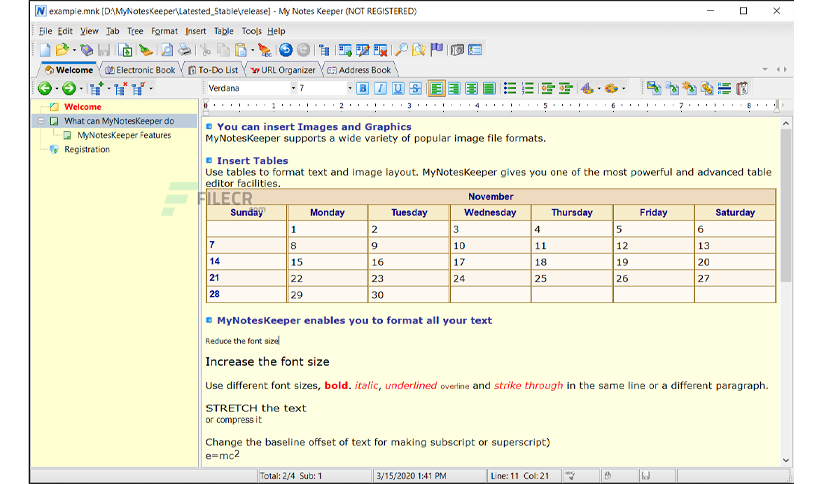Click the background color palette icon

(611, 88)
